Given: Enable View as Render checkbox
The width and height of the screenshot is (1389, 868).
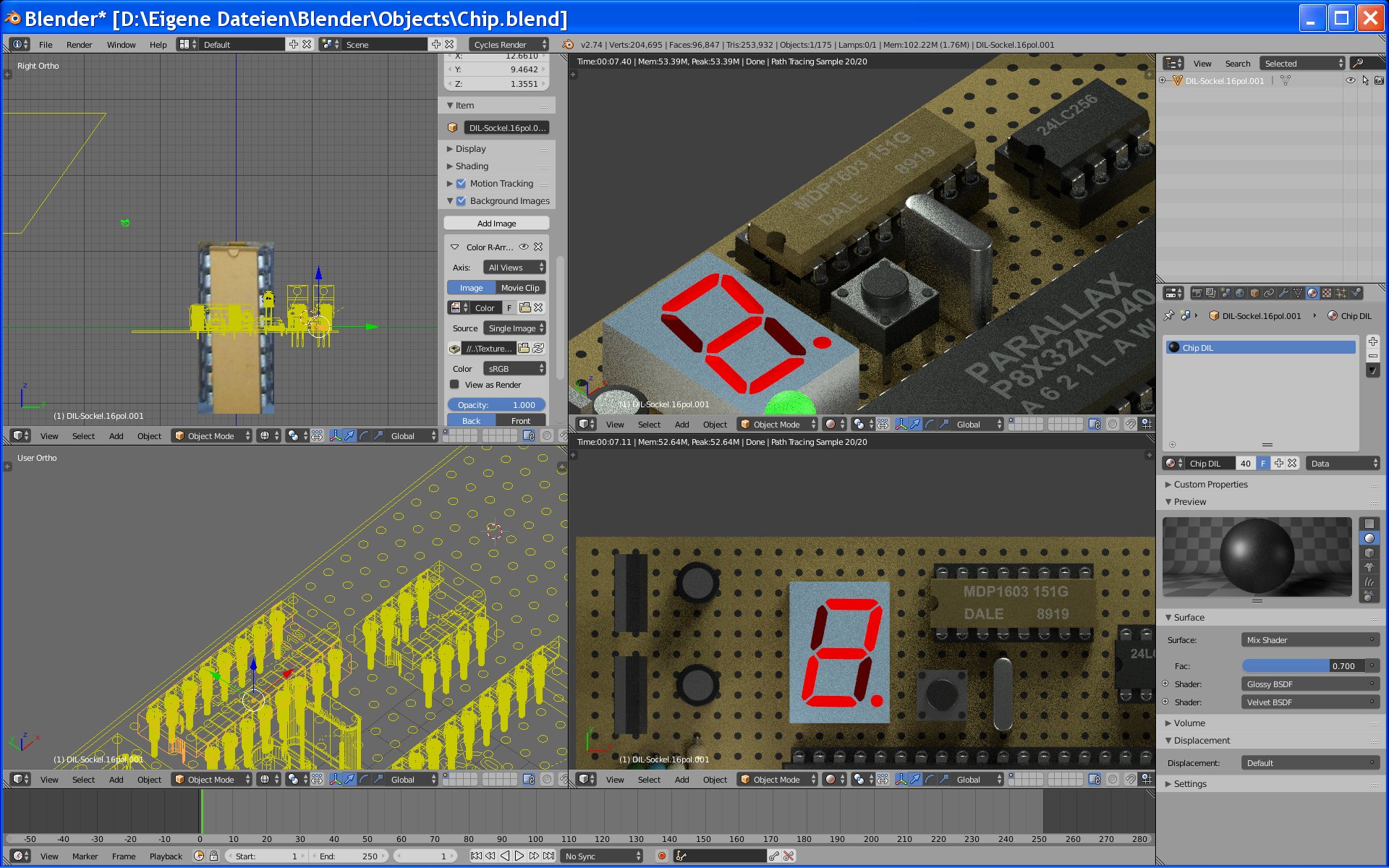Looking at the screenshot, I should pos(455,385).
